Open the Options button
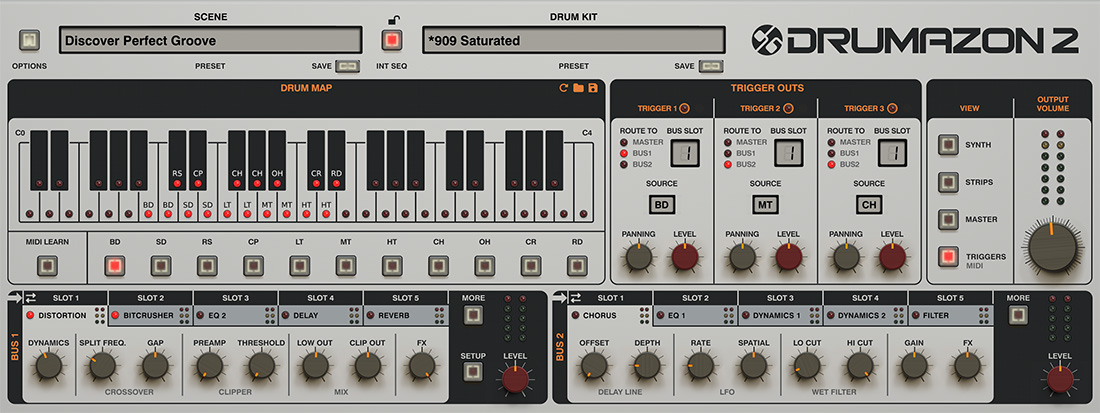This screenshot has height=413, width=1100. click(29, 40)
